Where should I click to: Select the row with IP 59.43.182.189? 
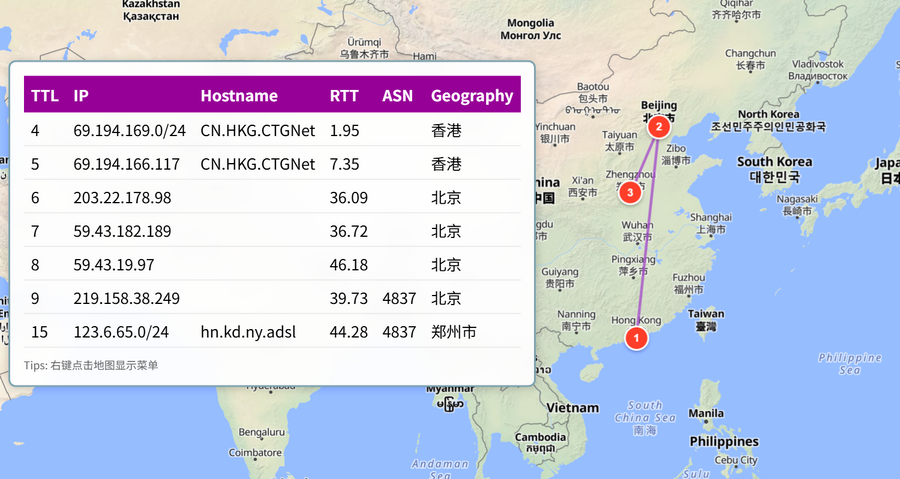pyautogui.click(x=272, y=231)
